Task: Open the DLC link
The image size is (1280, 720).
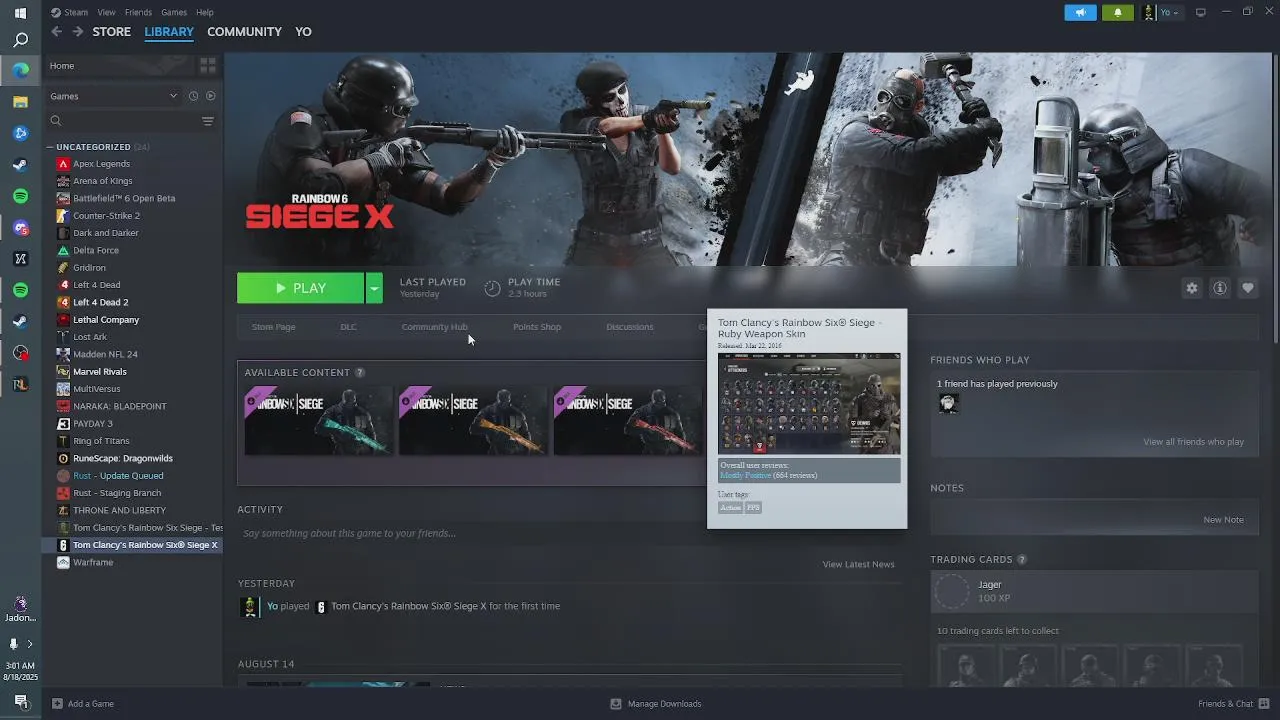Action: (348, 327)
